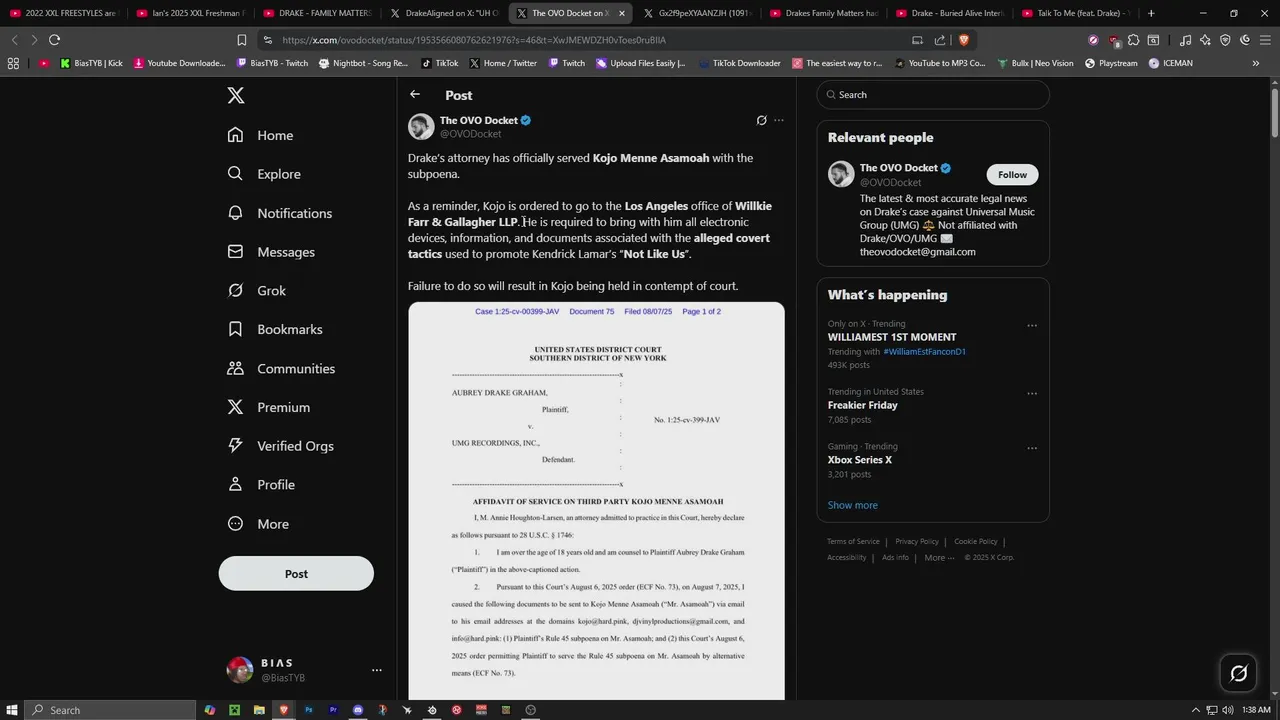Click the large Post button
The width and height of the screenshot is (1280, 720).
296,574
